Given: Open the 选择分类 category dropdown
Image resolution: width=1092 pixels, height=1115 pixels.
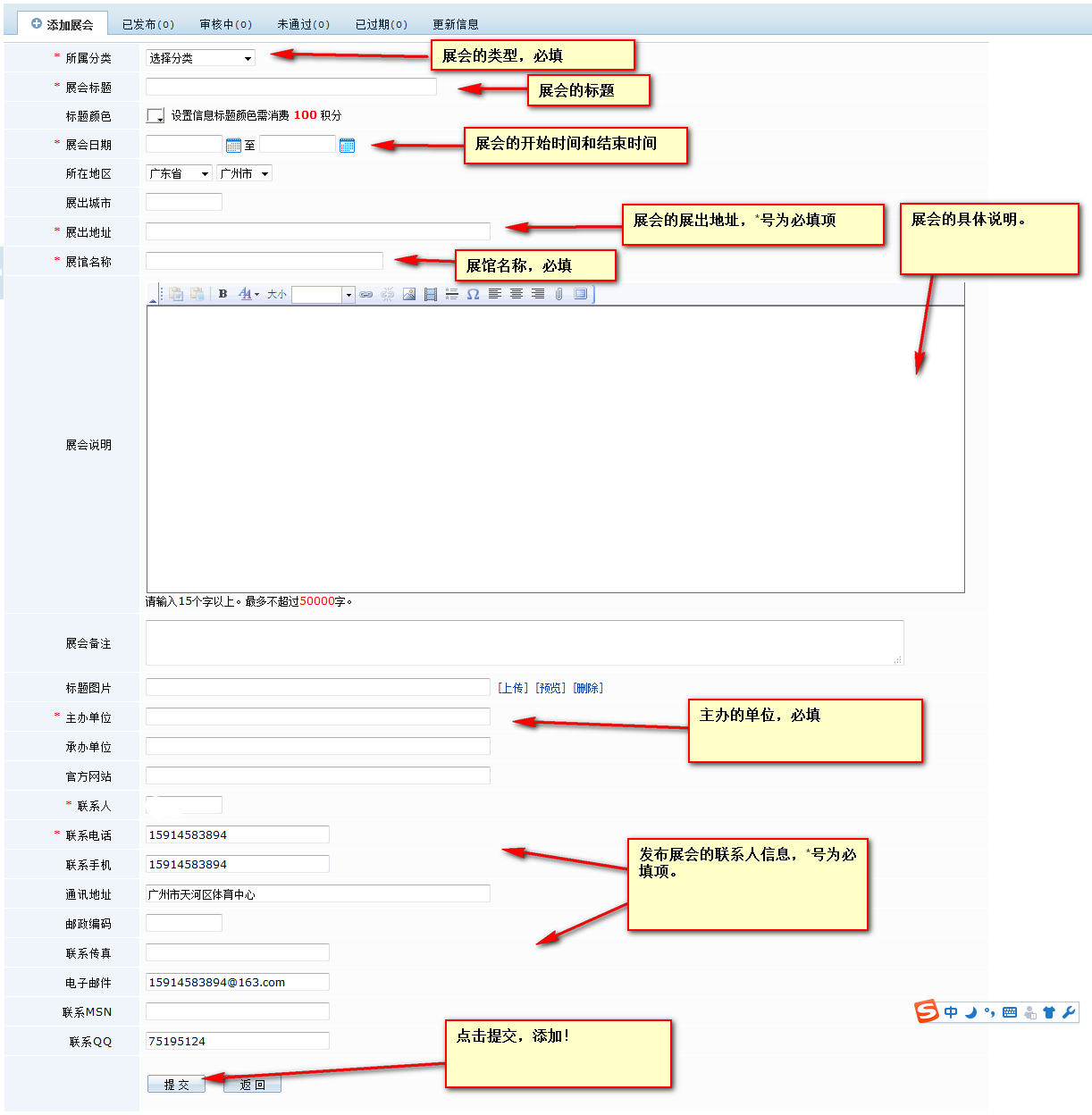Looking at the screenshot, I should point(200,58).
